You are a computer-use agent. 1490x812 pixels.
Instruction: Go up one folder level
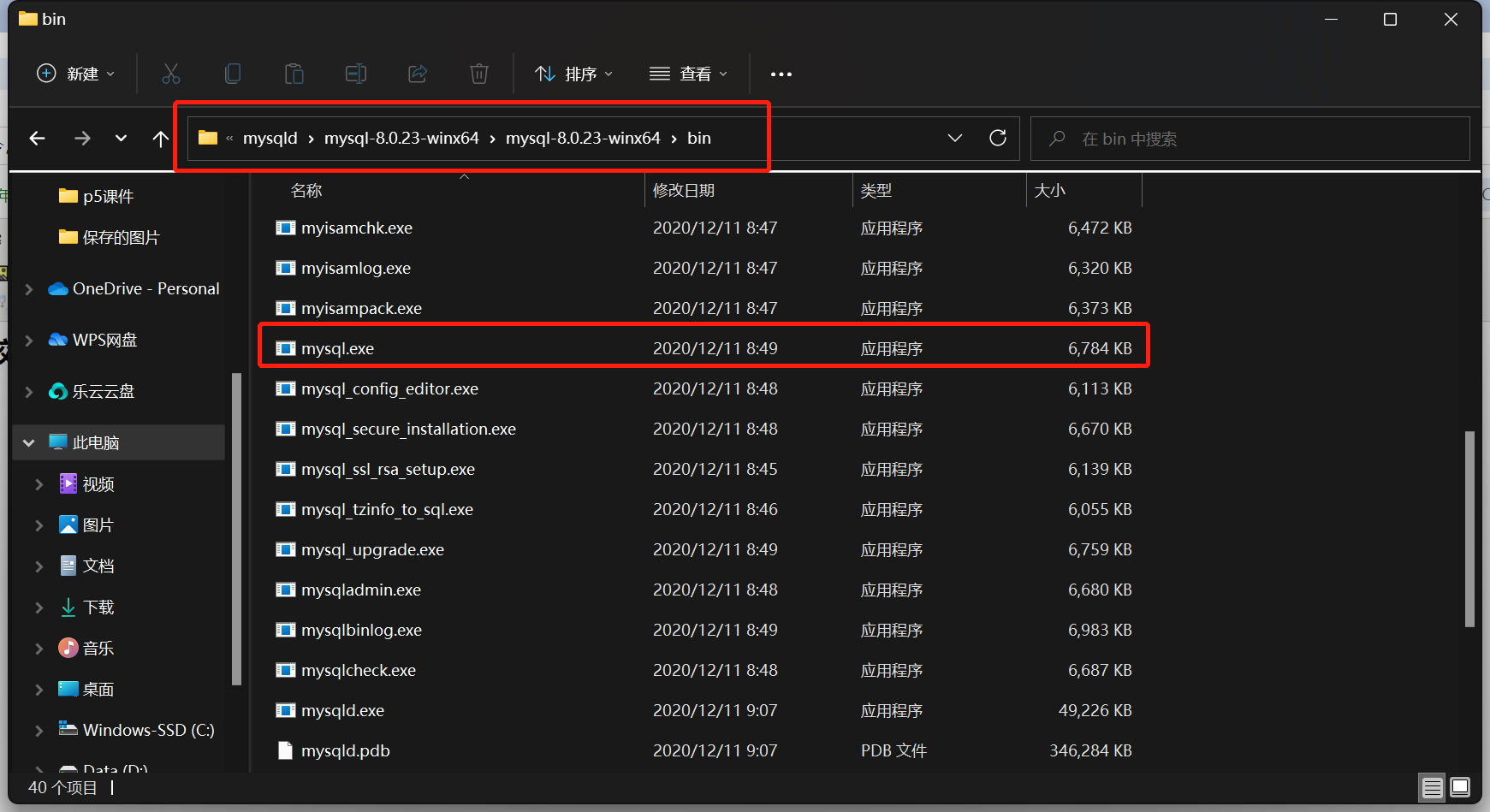coord(160,139)
